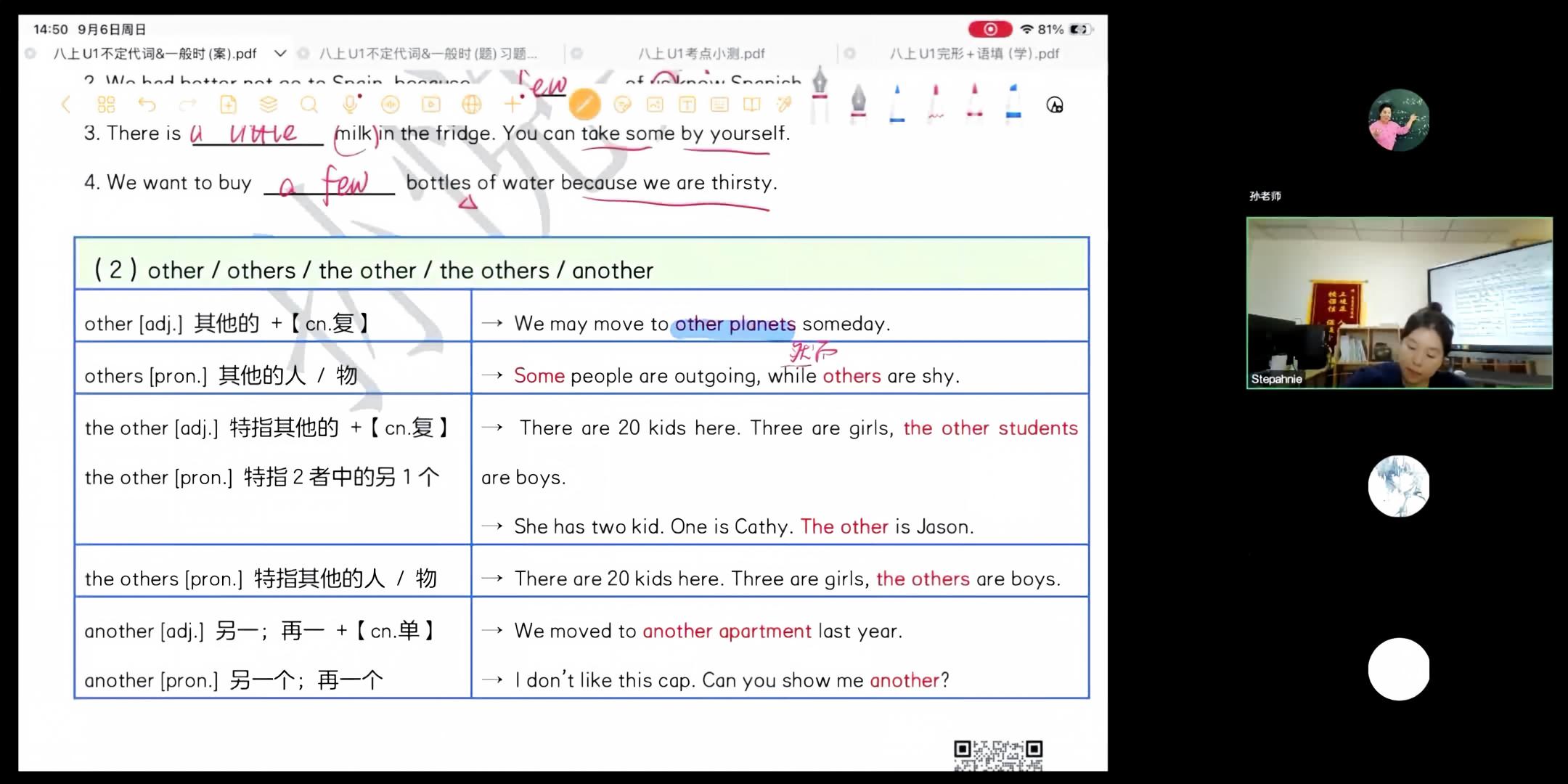Select the 八上U1不定代词&一般时 (案).pdf tab
This screenshot has height=784, width=1568.
(x=155, y=54)
